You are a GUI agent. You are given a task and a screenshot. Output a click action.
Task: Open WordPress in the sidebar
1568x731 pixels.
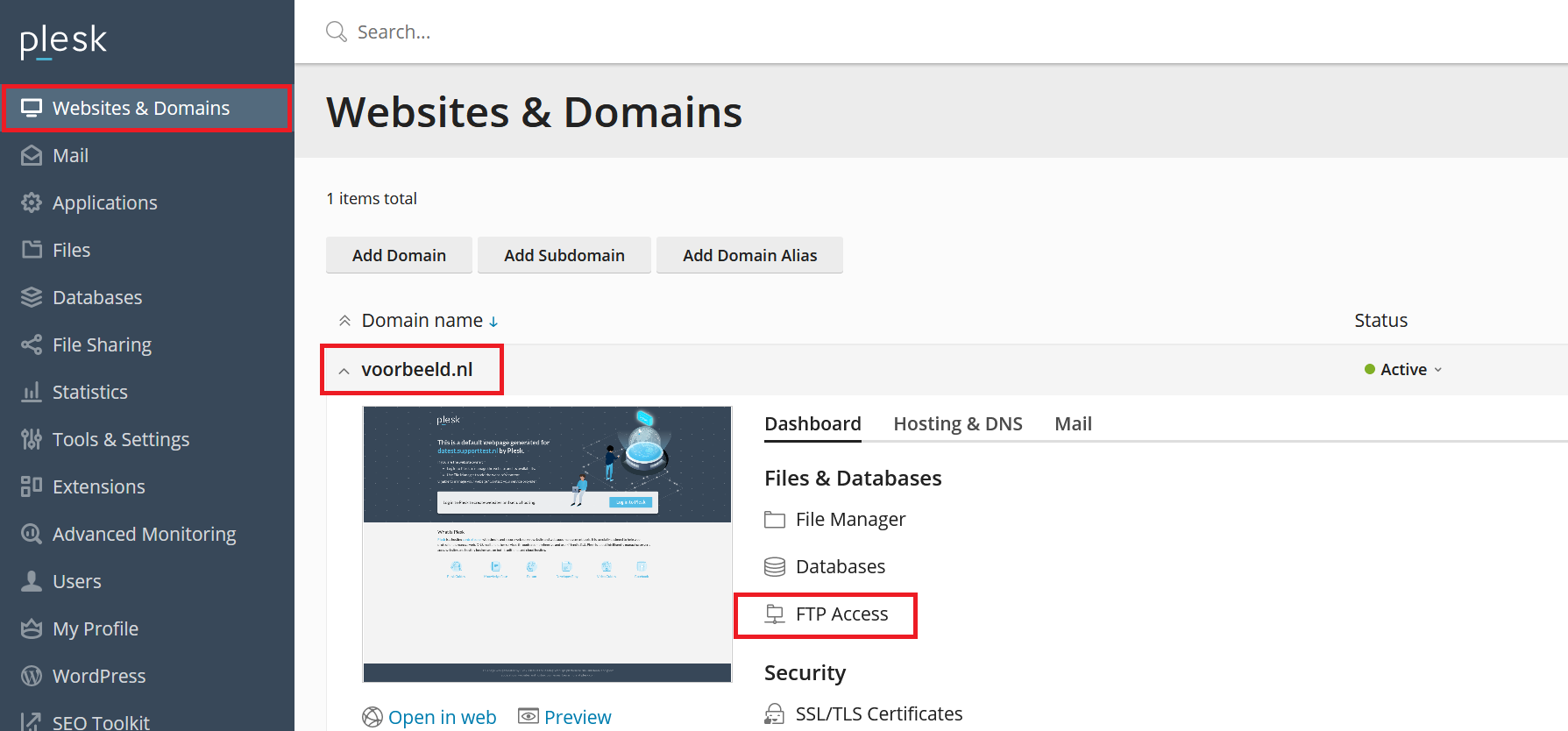click(147, 676)
